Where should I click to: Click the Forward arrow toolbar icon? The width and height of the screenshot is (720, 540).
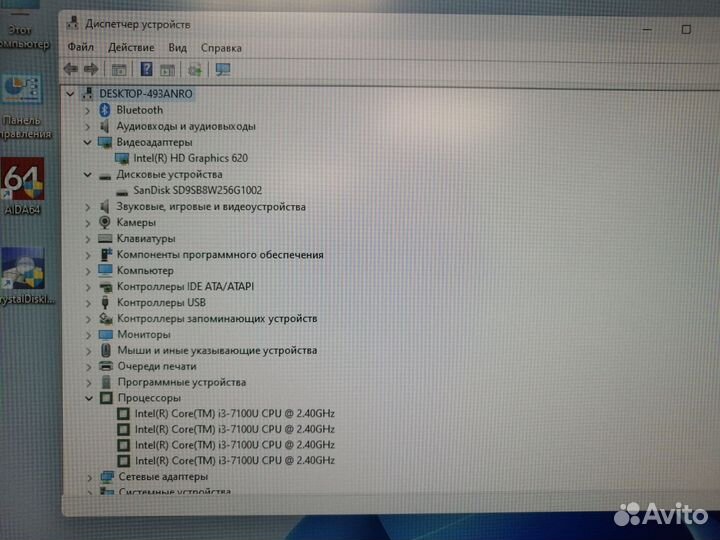coord(91,69)
